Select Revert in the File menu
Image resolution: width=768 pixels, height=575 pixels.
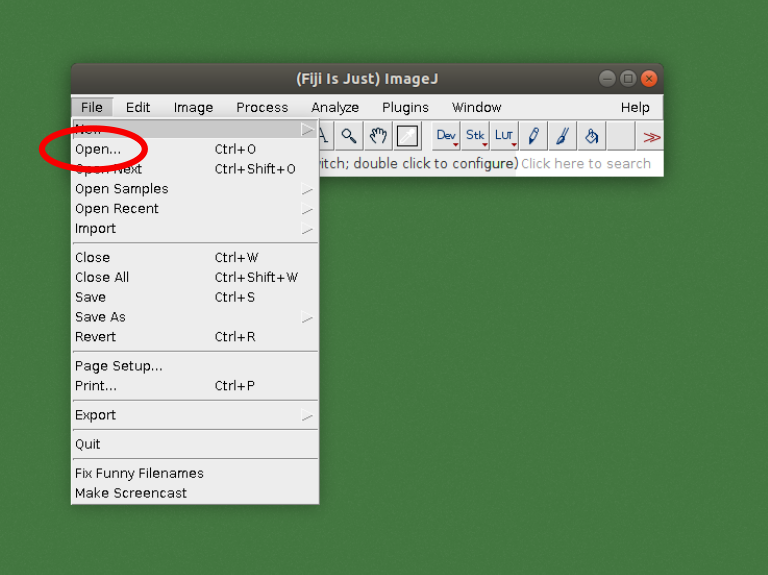tap(195, 336)
